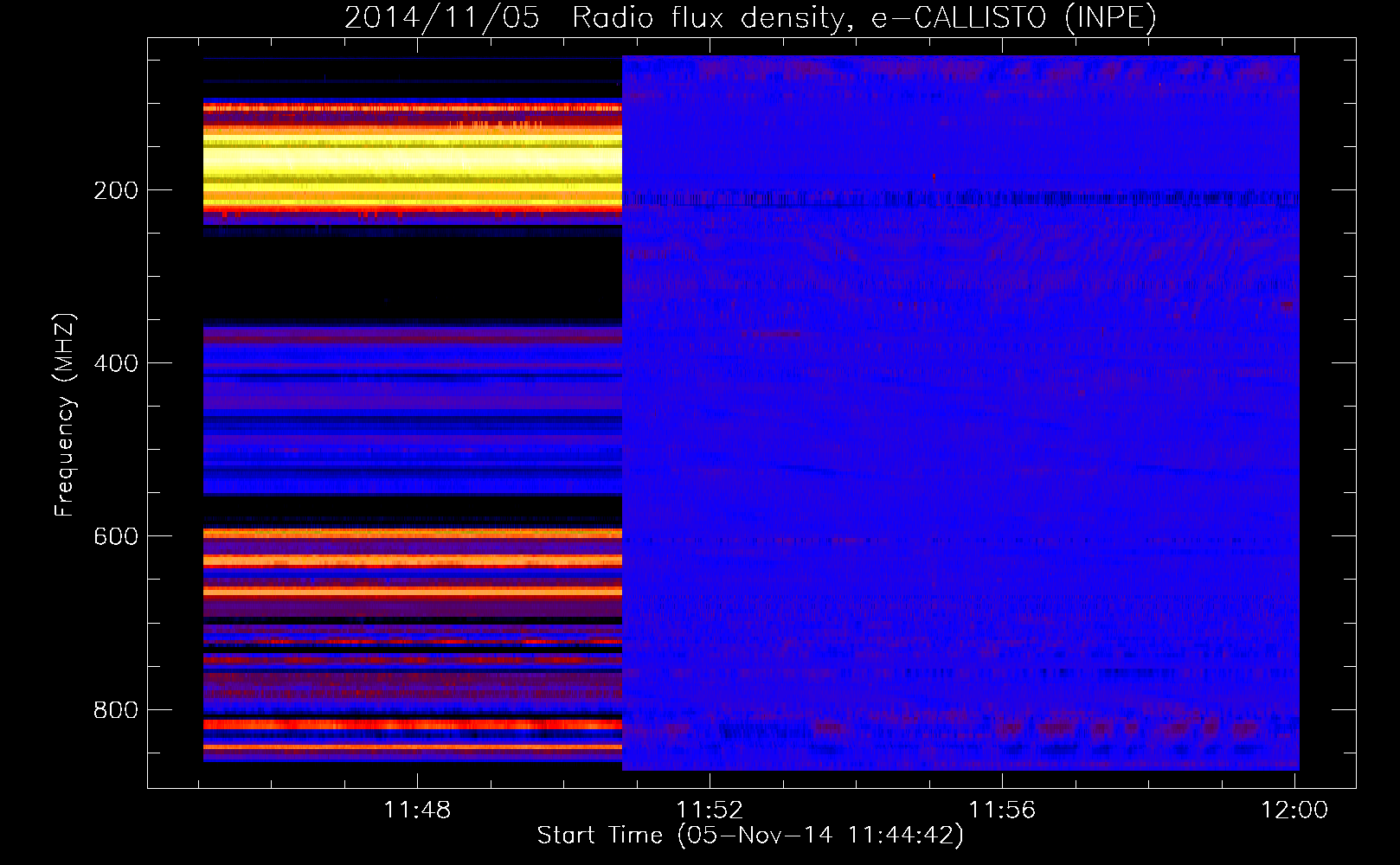Click the 'Start Time (05-Nov-14 11:44:42)' axis title
This screenshot has height=865, width=1400.
click(750, 836)
